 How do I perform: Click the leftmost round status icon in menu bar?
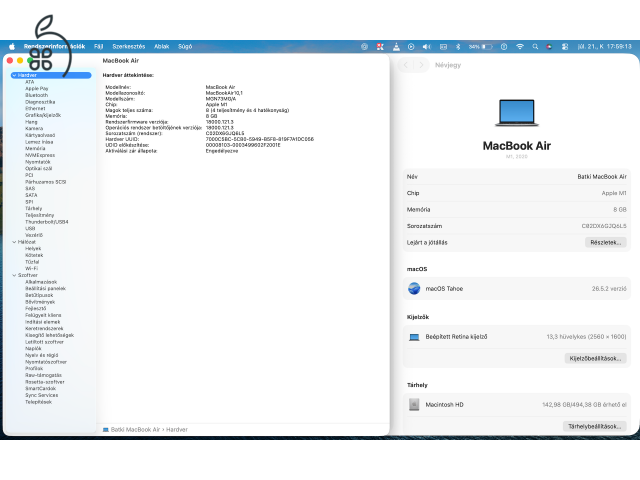pos(364,47)
